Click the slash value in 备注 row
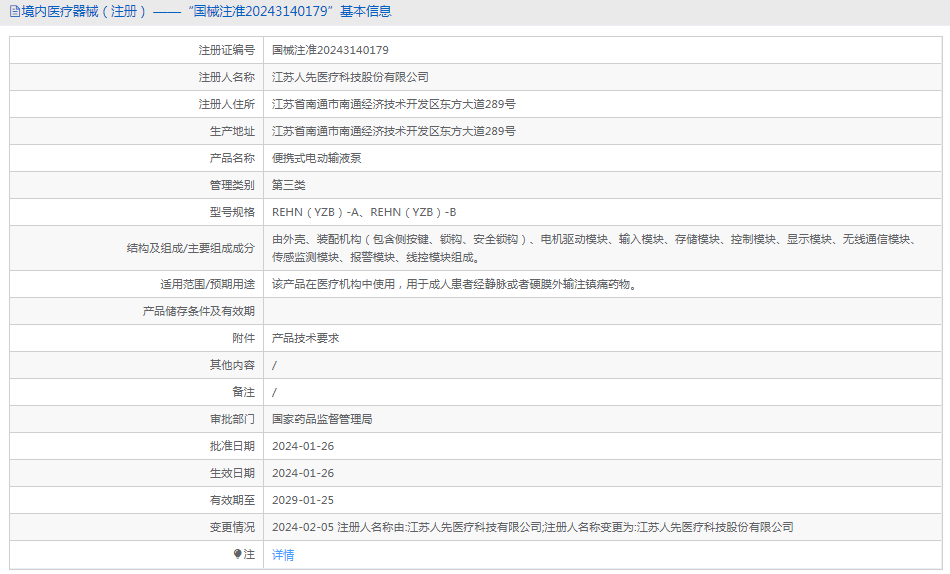 [x=274, y=393]
